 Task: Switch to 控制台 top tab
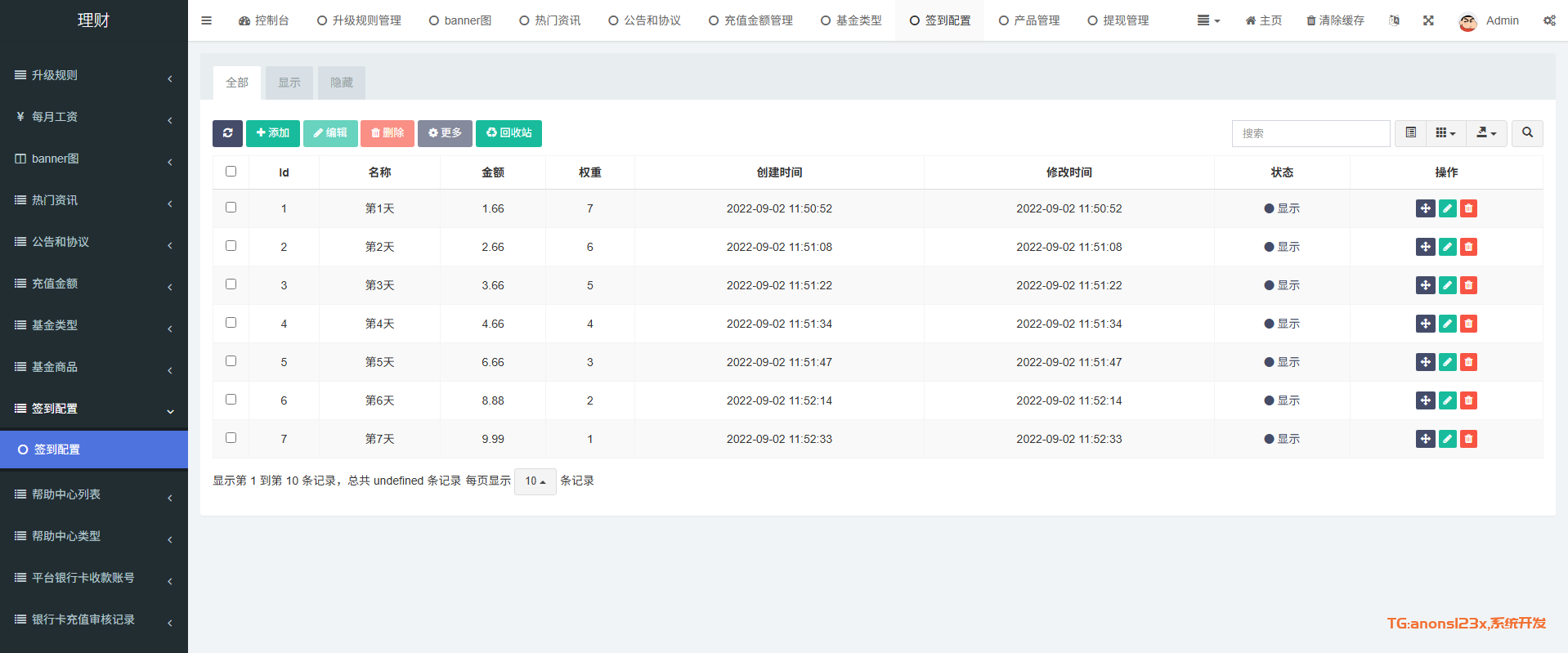(x=263, y=20)
